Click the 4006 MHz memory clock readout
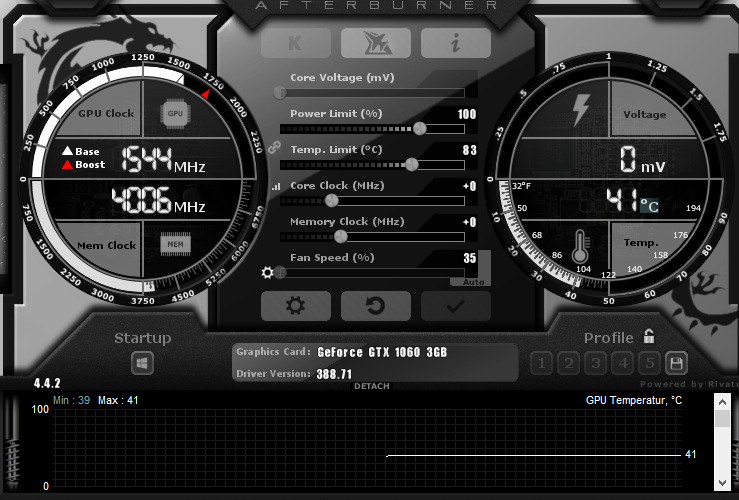739x500 pixels. click(158, 200)
